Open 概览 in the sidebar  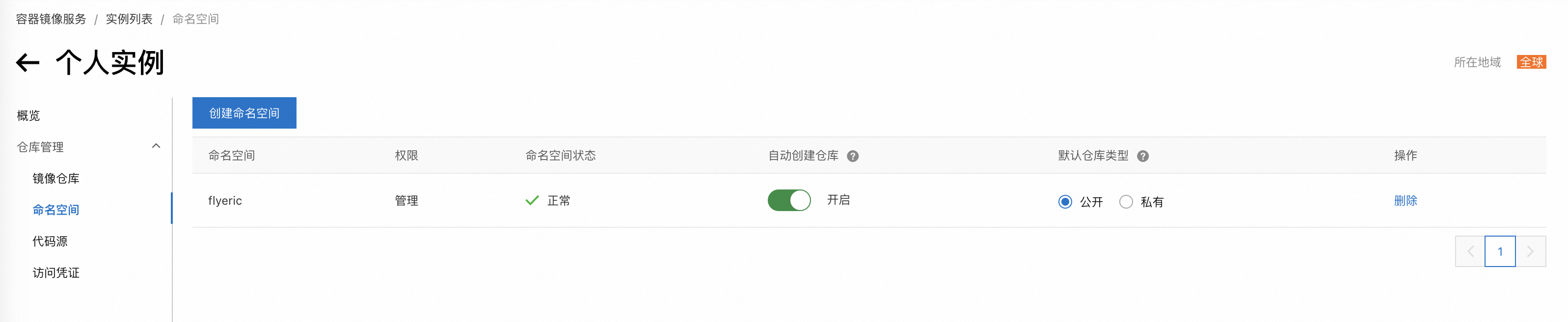click(28, 115)
